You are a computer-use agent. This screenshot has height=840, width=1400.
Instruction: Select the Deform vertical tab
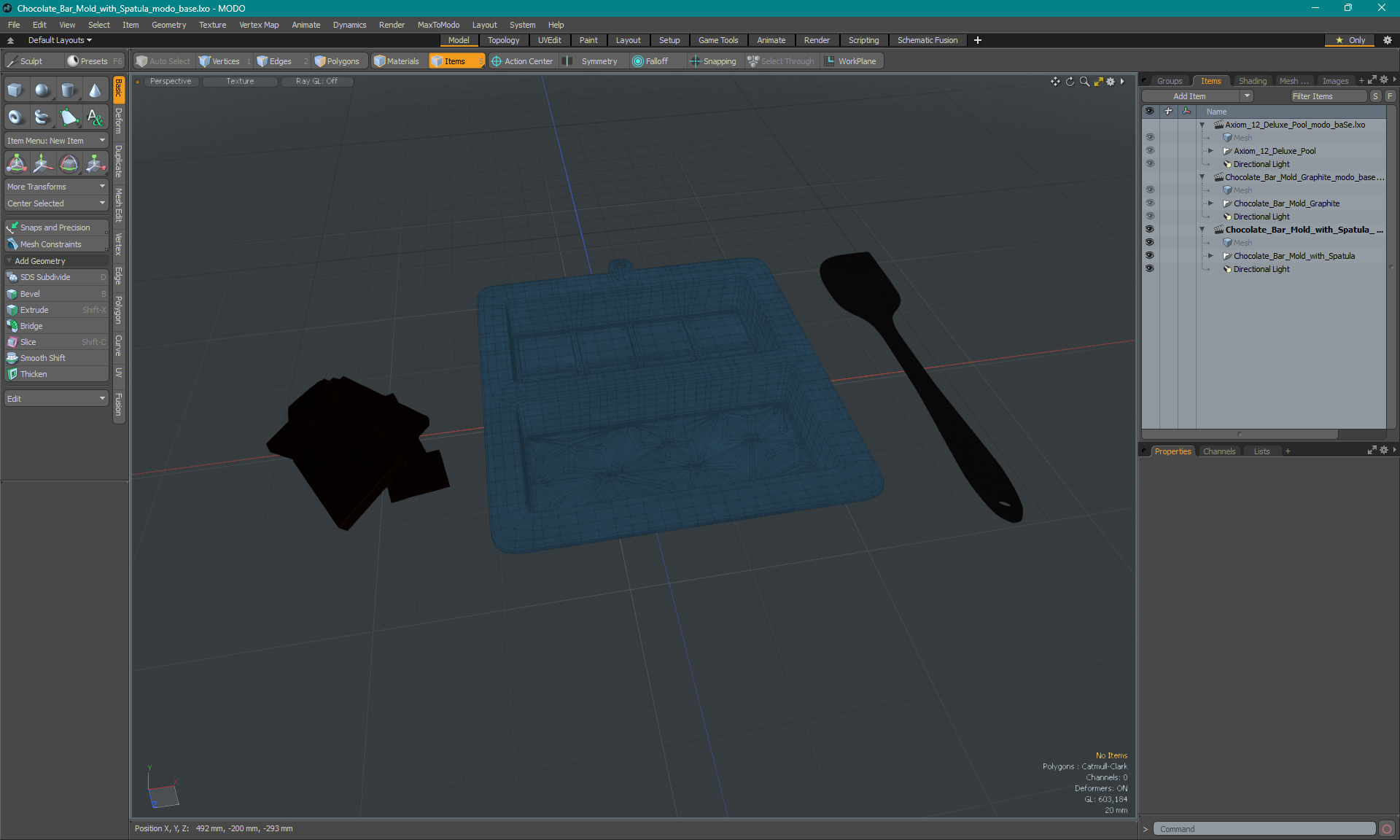[119, 120]
